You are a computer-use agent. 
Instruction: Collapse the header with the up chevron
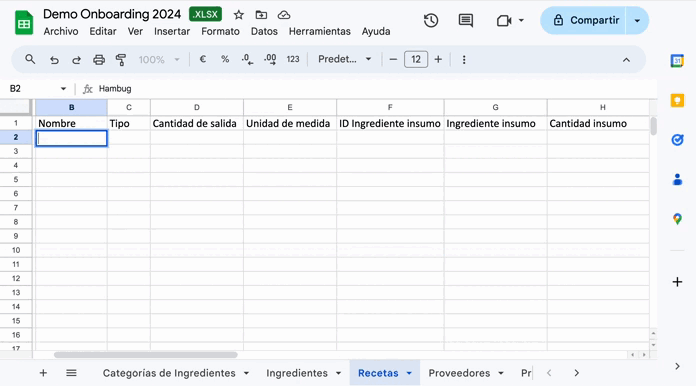click(x=626, y=60)
